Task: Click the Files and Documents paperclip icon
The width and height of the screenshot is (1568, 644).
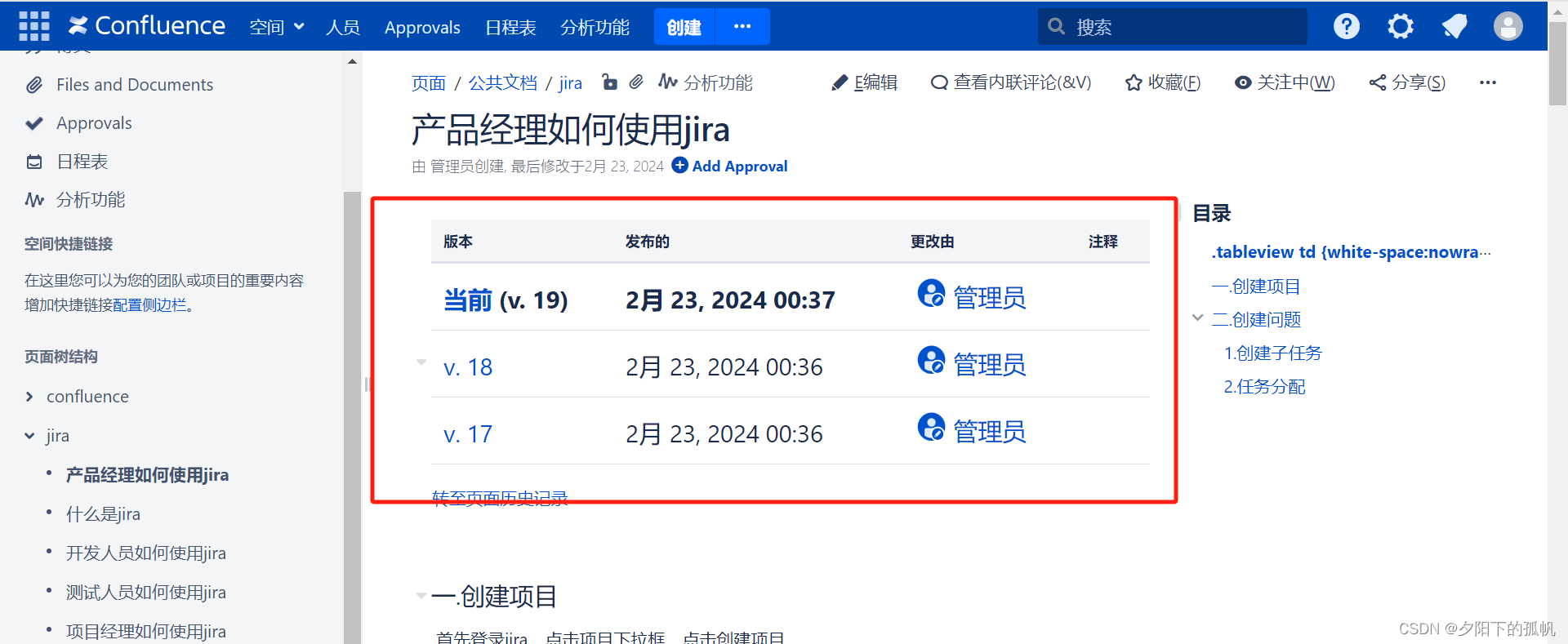Action: coord(34,85)
